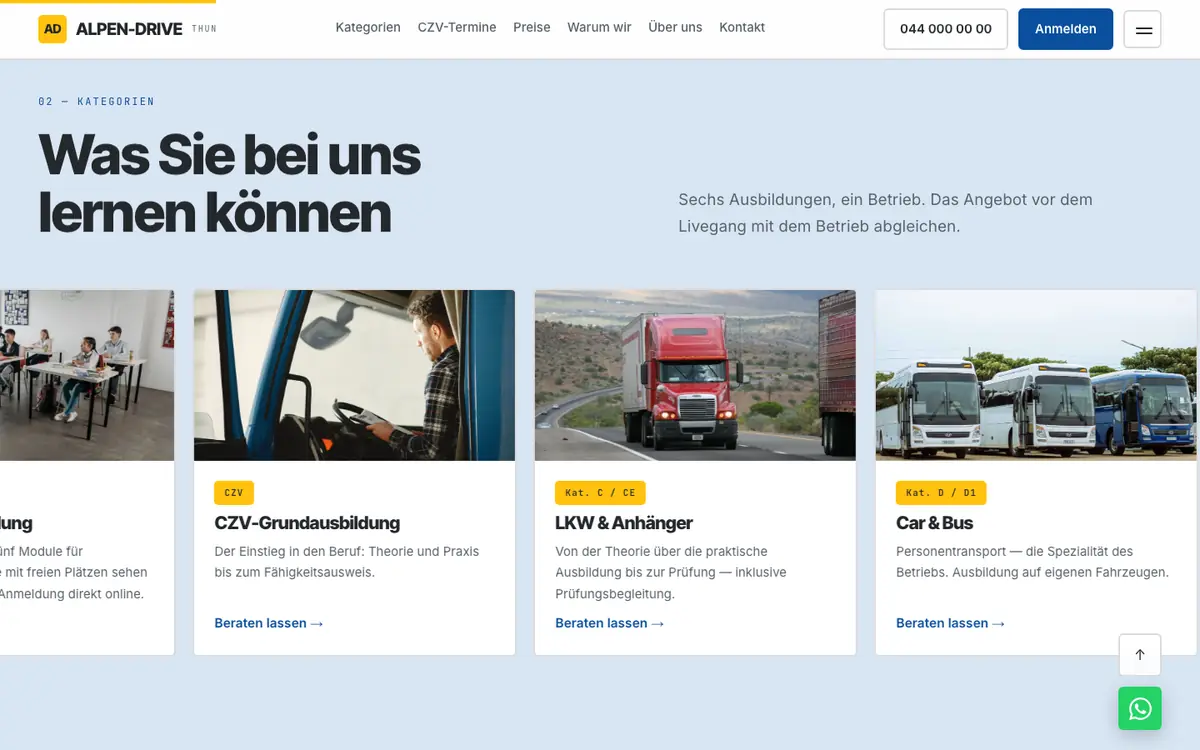1200x750 pixels.
Task: Open the Kategorien nav item
Action: click(368, 28)
